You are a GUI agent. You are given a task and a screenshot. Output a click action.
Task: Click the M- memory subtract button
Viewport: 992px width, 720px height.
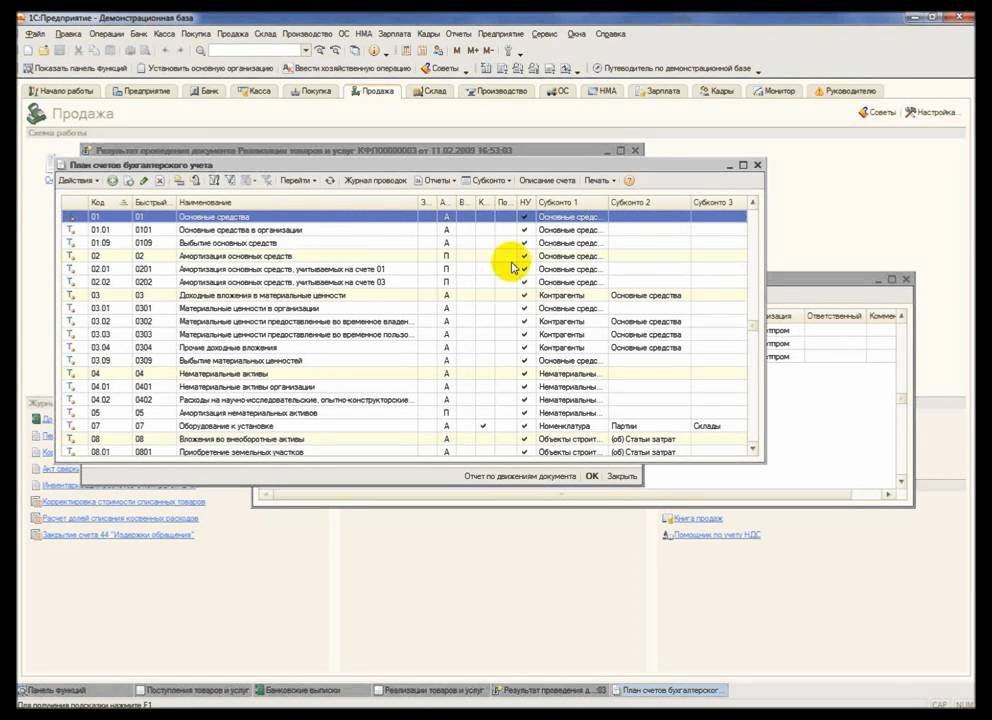tap(488, 51)
